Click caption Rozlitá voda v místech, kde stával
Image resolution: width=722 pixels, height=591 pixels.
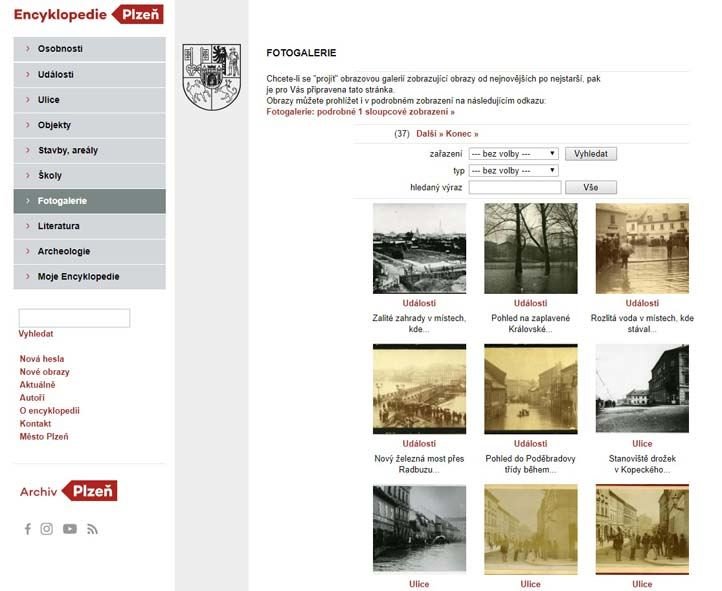(x=642, y=324)
